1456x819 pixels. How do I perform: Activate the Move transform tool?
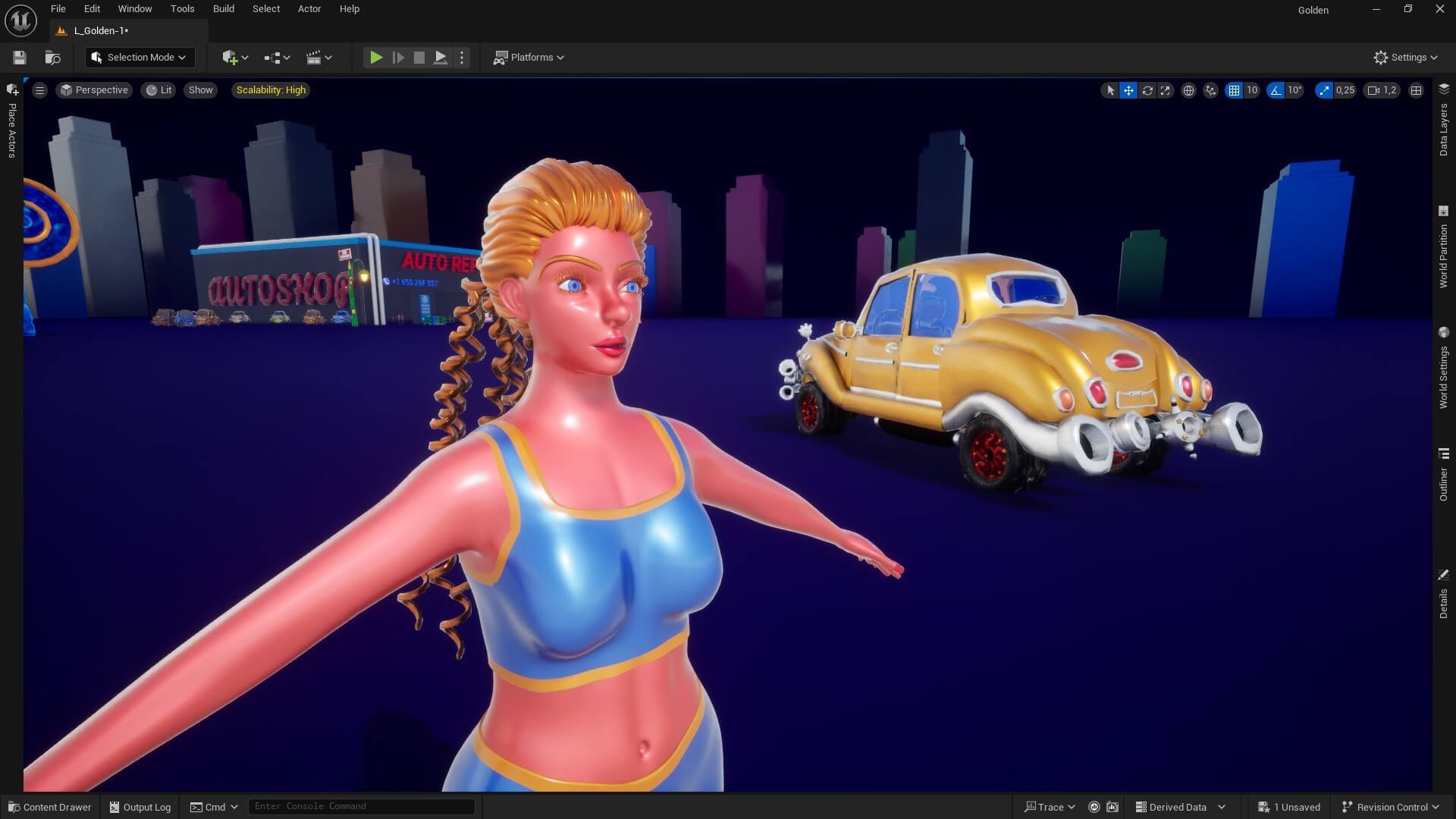click(1129, 90)
